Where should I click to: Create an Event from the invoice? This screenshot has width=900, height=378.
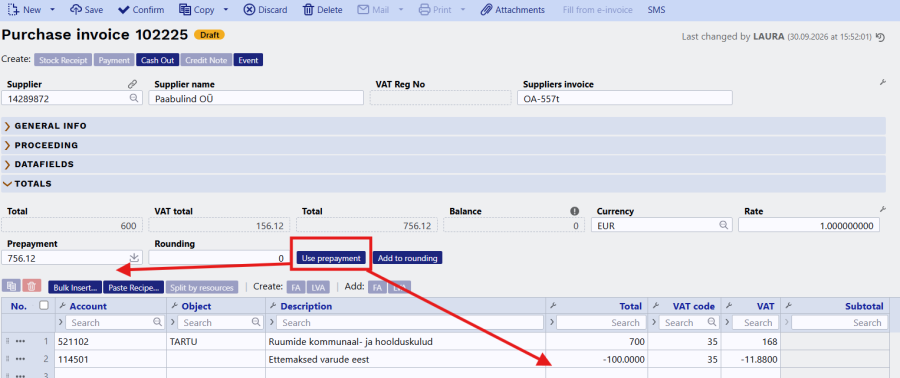[248, 60]
